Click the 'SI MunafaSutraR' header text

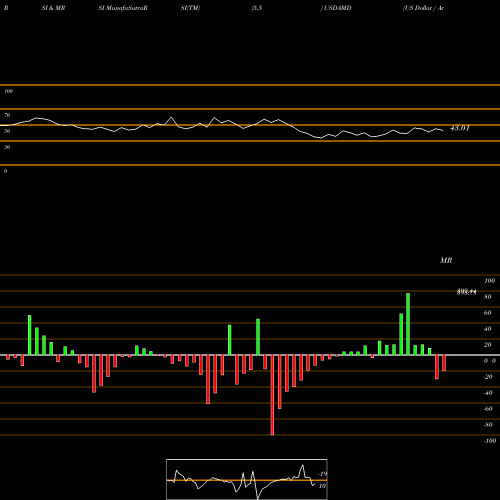click(123, 8)
